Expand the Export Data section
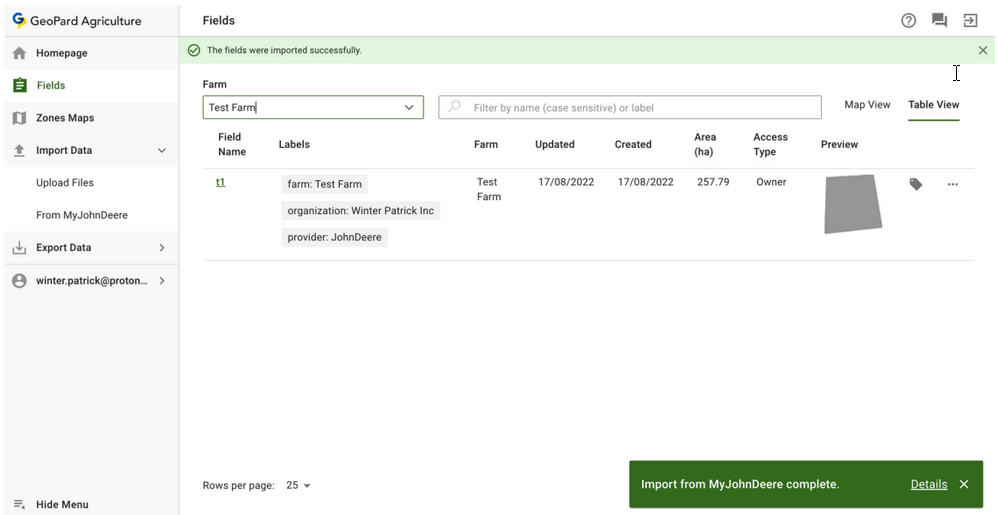Viewport: 998px width, 515px height. [x=162, y=247]
